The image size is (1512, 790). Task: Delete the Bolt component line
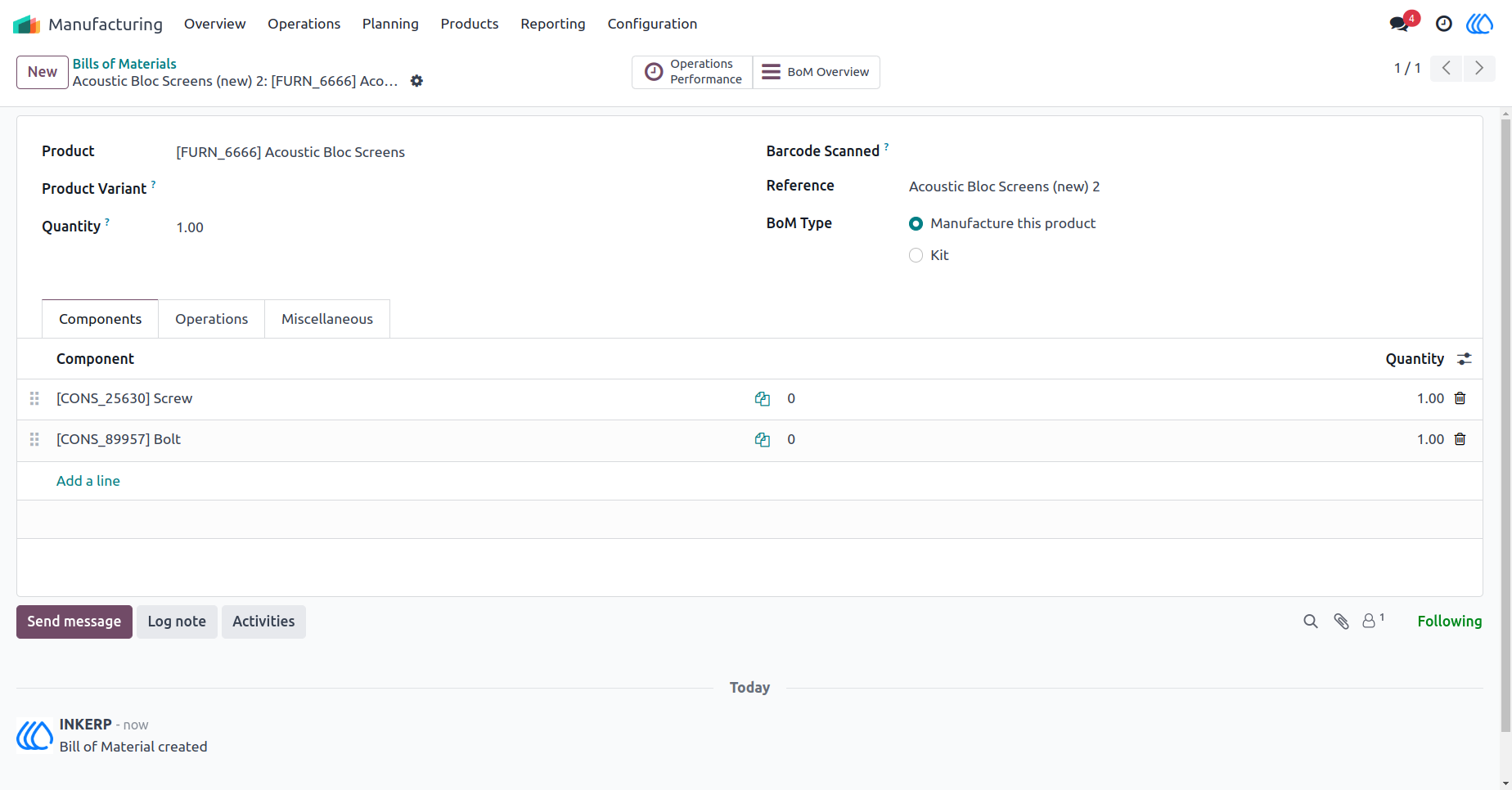(1460, 439)
